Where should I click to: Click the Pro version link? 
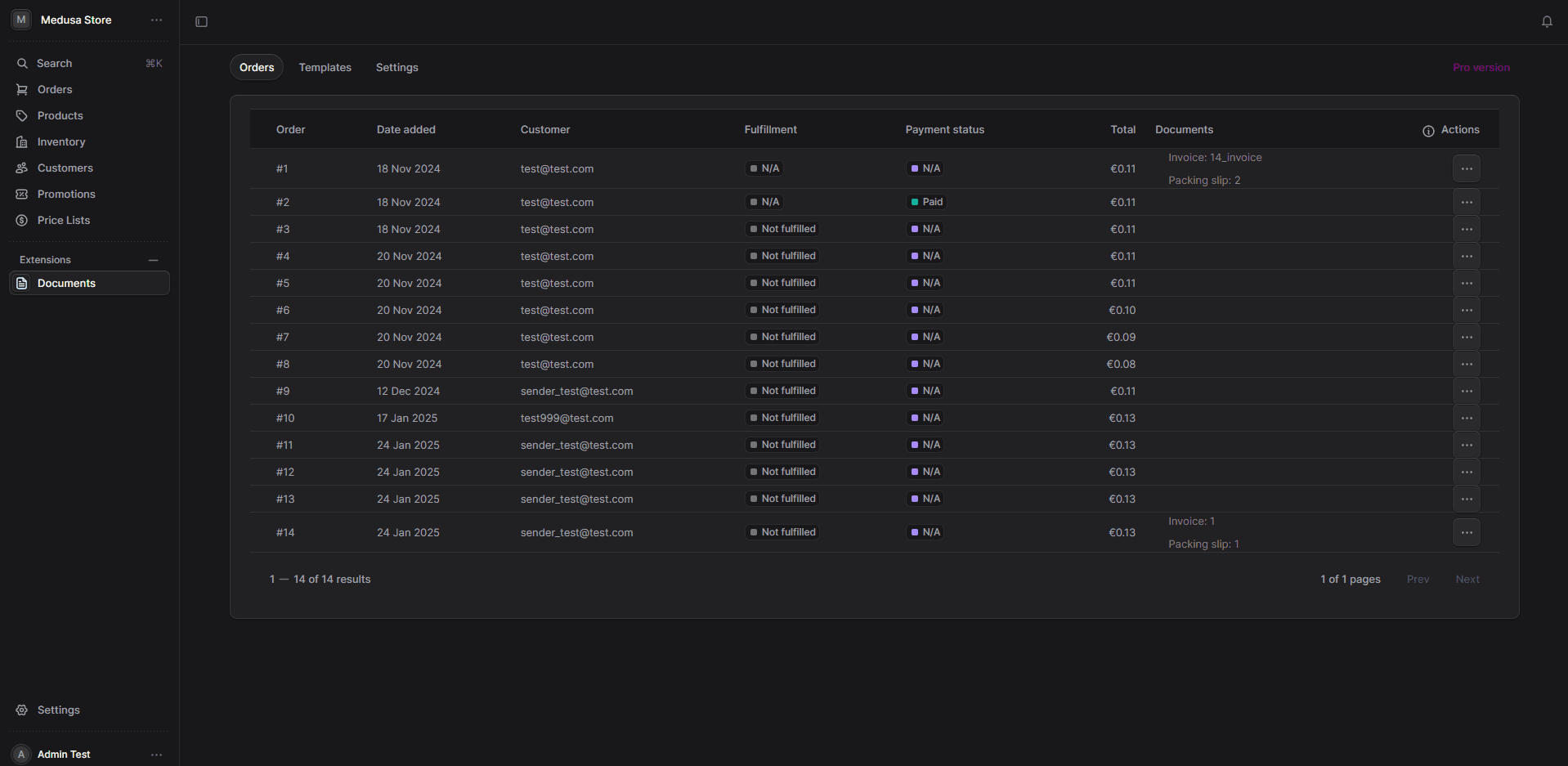click(1481, 67)
